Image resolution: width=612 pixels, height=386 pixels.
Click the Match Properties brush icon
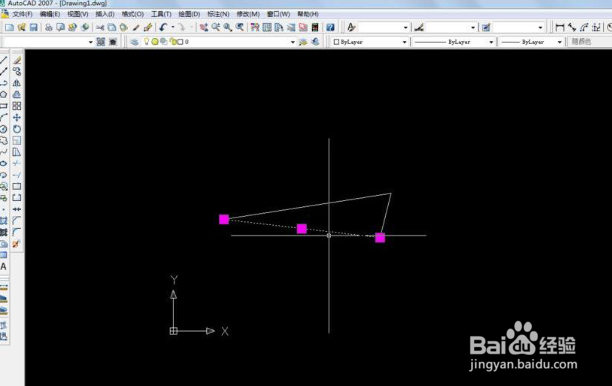tap(136, 27)
